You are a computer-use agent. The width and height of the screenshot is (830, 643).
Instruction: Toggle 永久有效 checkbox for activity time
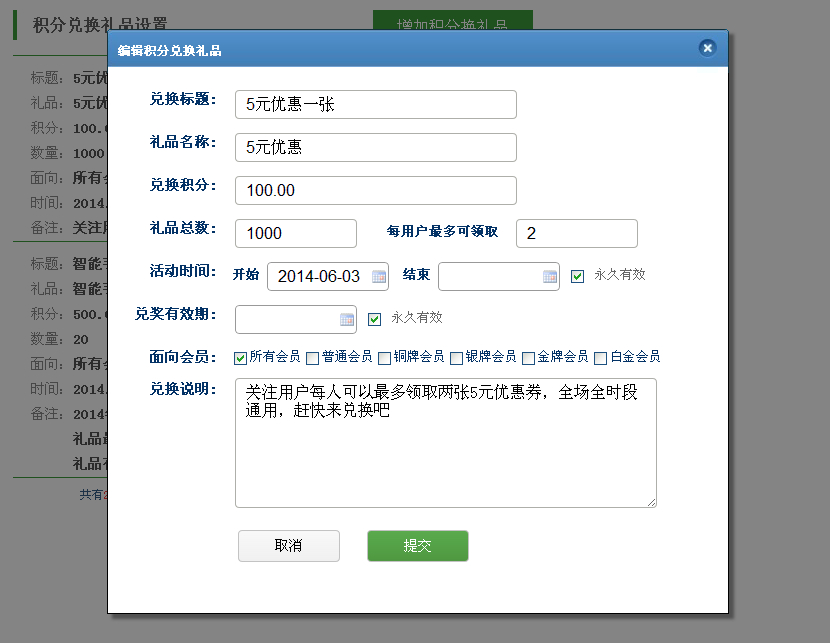point(578,276)
